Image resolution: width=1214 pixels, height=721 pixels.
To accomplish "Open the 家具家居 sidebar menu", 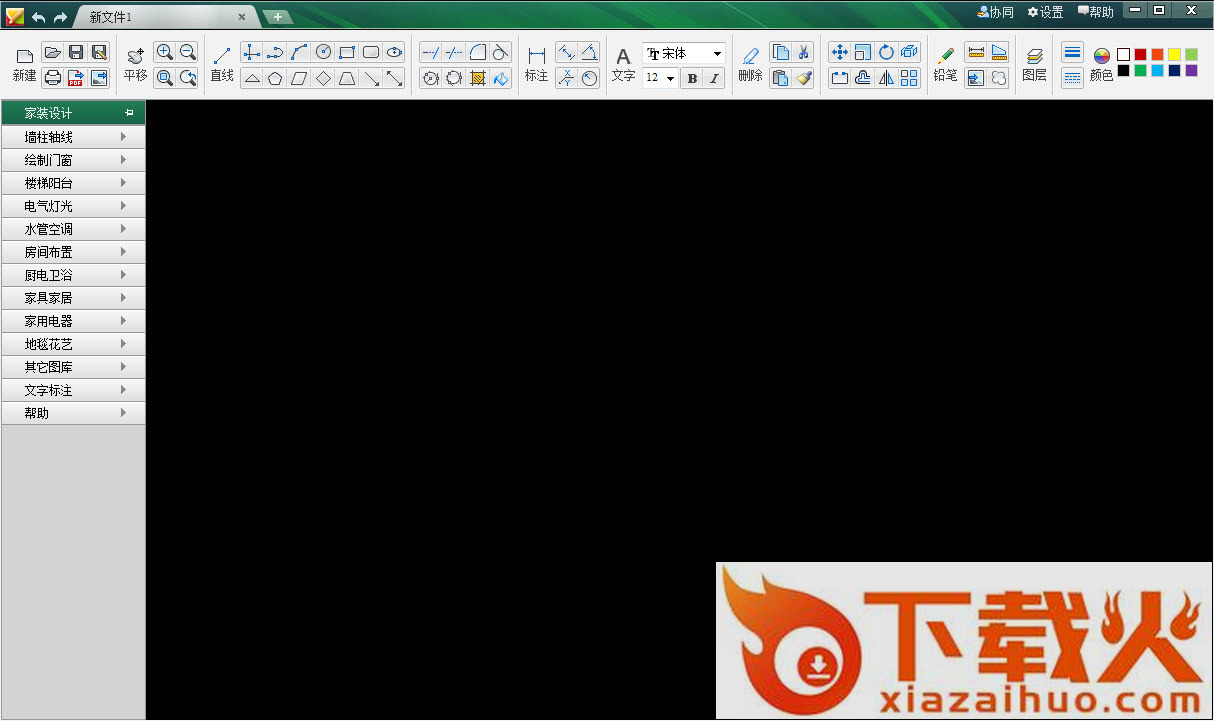I will point(73,298).
